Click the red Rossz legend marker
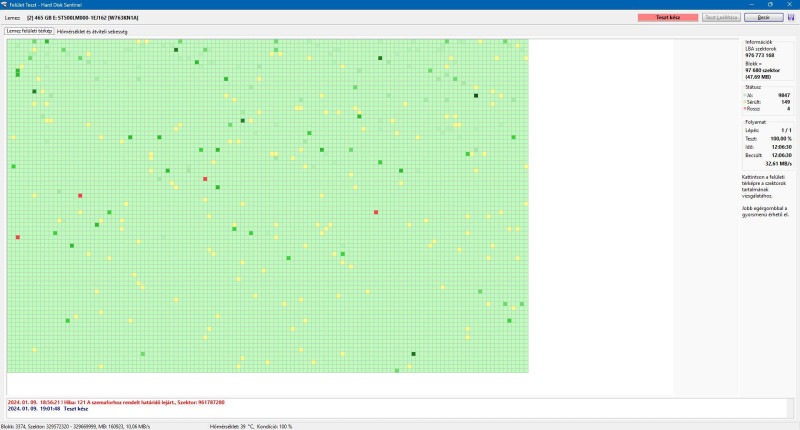The image size is (800, 430). (745, 109)
